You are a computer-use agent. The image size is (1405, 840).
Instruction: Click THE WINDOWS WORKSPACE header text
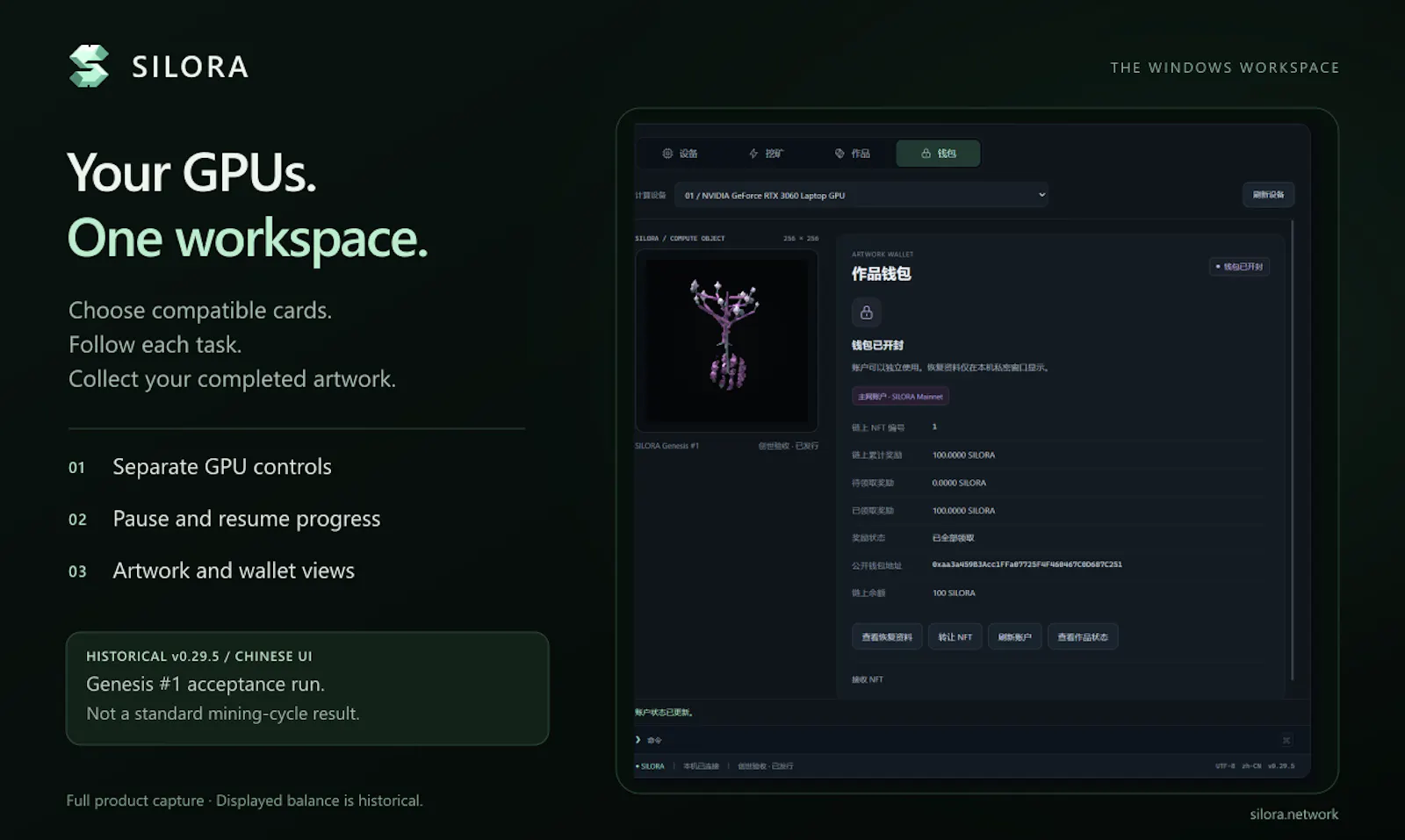[x=1225, y=68]
